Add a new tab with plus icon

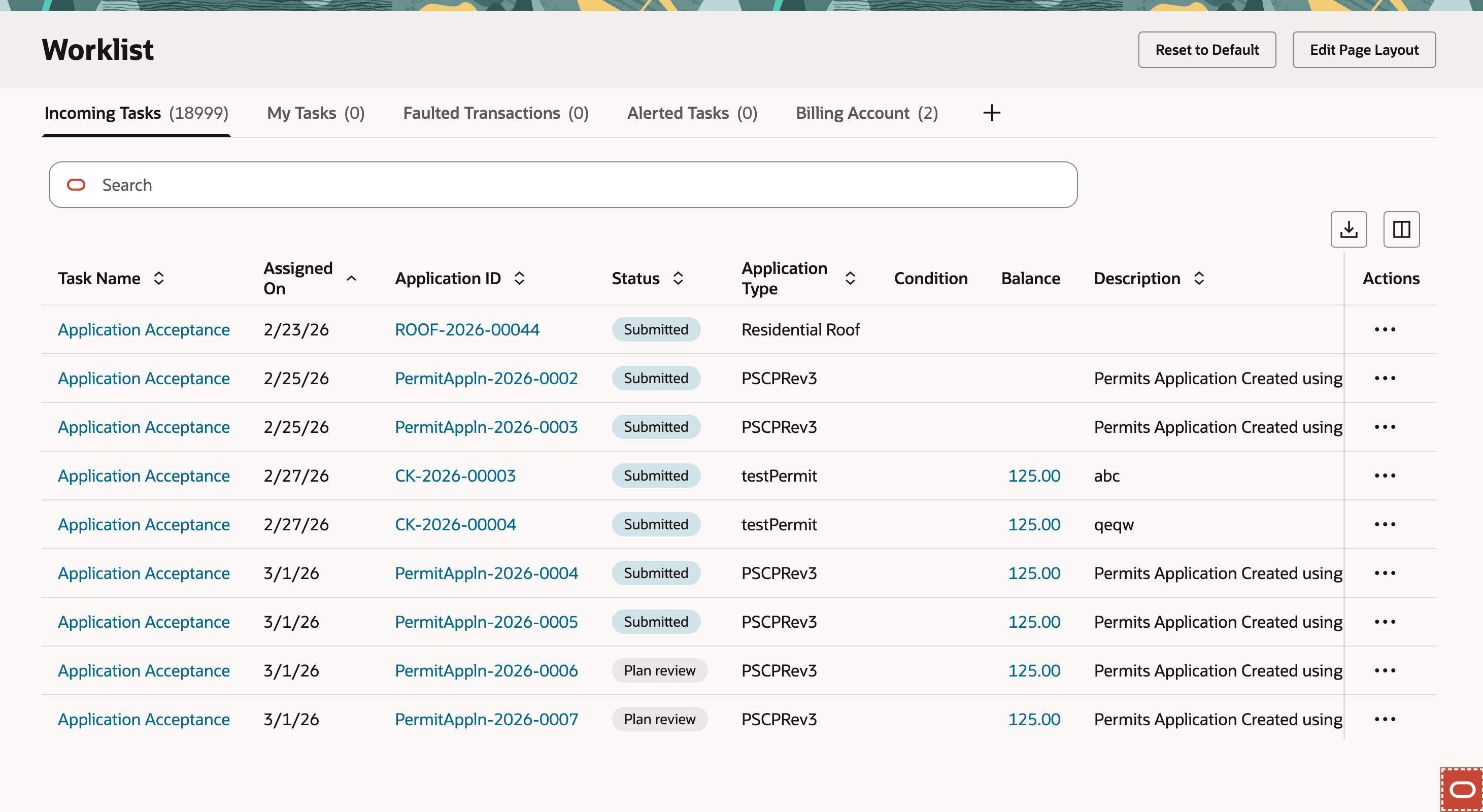[x=991, y=113]
